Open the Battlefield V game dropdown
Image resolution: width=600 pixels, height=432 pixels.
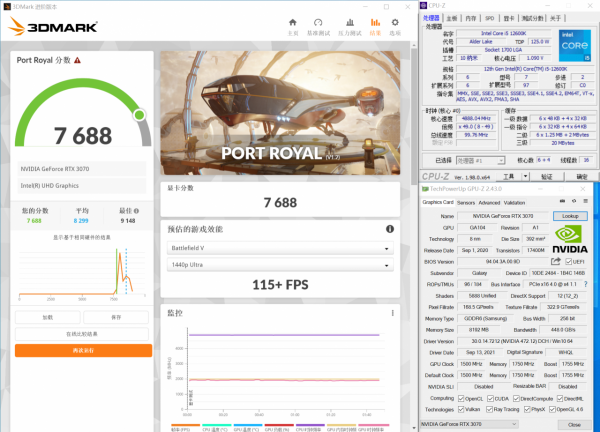click(x=280, y=248)
